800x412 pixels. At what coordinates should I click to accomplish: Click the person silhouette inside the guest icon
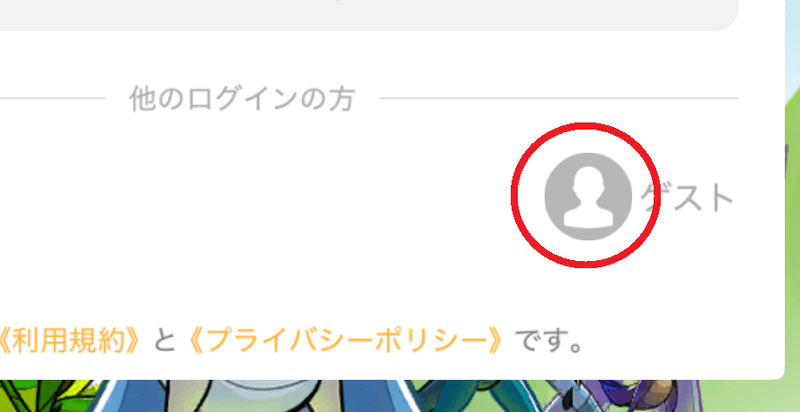pos(588,197)
